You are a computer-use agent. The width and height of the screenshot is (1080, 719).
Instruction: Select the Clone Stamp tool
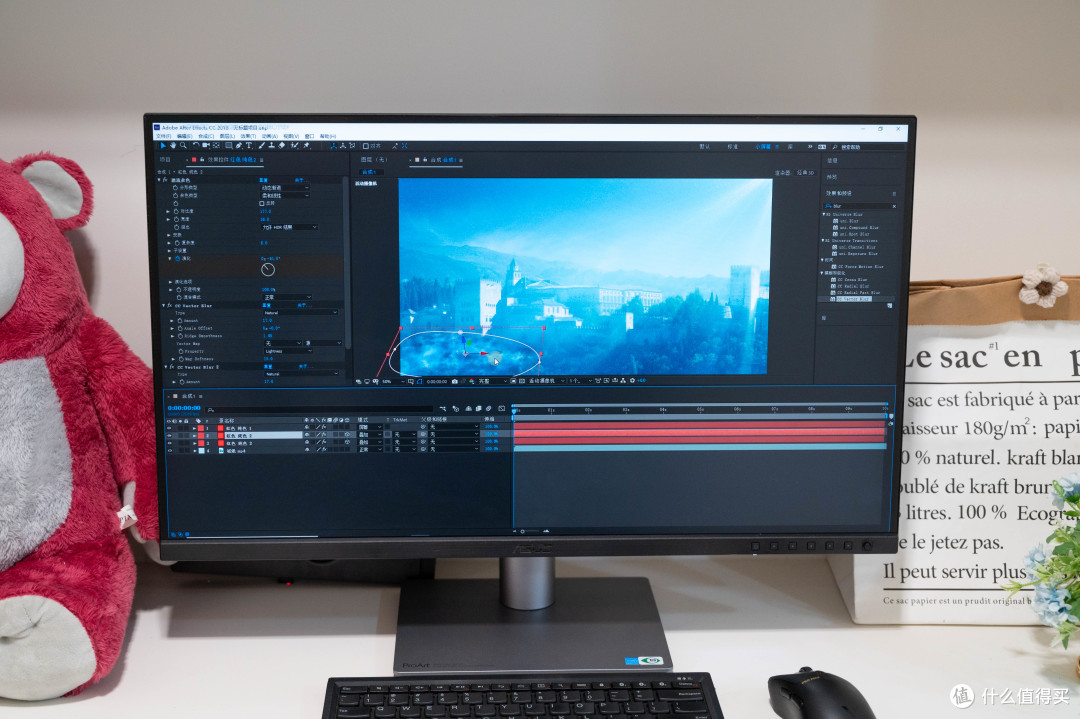point(271,145)
